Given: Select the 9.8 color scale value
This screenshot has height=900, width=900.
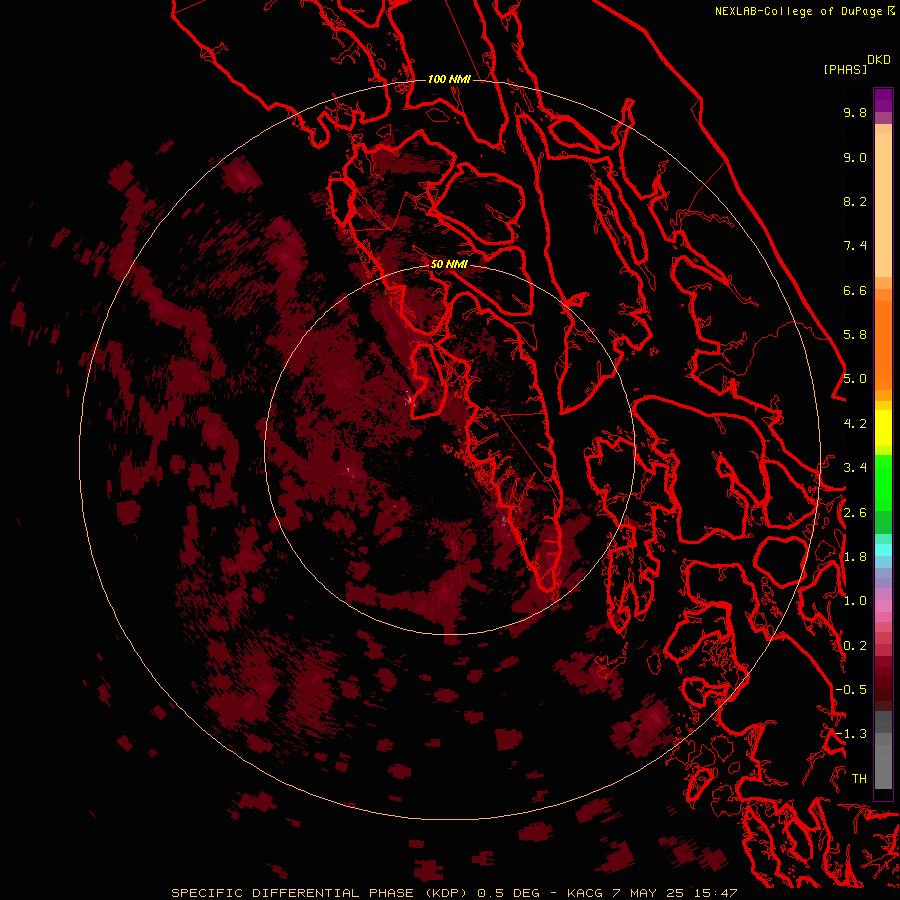Looking at the screenshot, I should click(855, 113).
